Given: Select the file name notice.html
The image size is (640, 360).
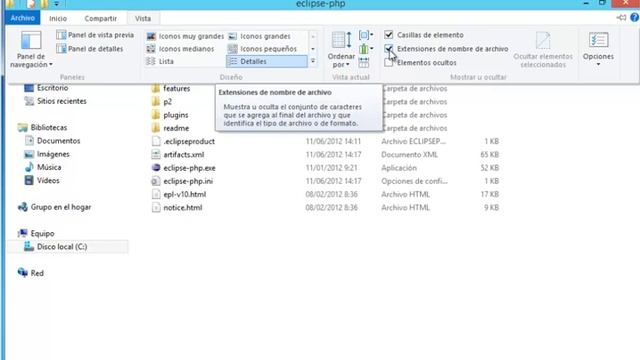Looking at the screenshot, I should coord(183,208).
